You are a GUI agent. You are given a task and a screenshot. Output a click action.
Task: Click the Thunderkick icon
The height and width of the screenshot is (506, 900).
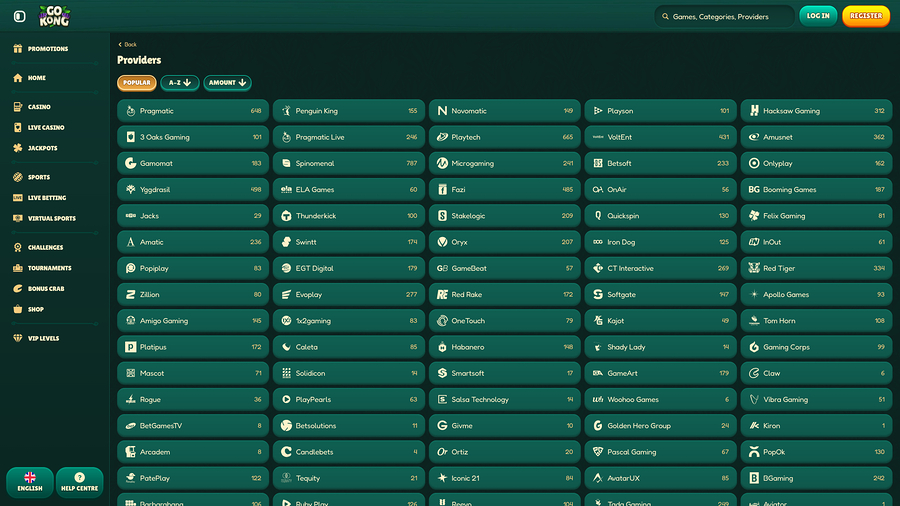click(286, 216)
